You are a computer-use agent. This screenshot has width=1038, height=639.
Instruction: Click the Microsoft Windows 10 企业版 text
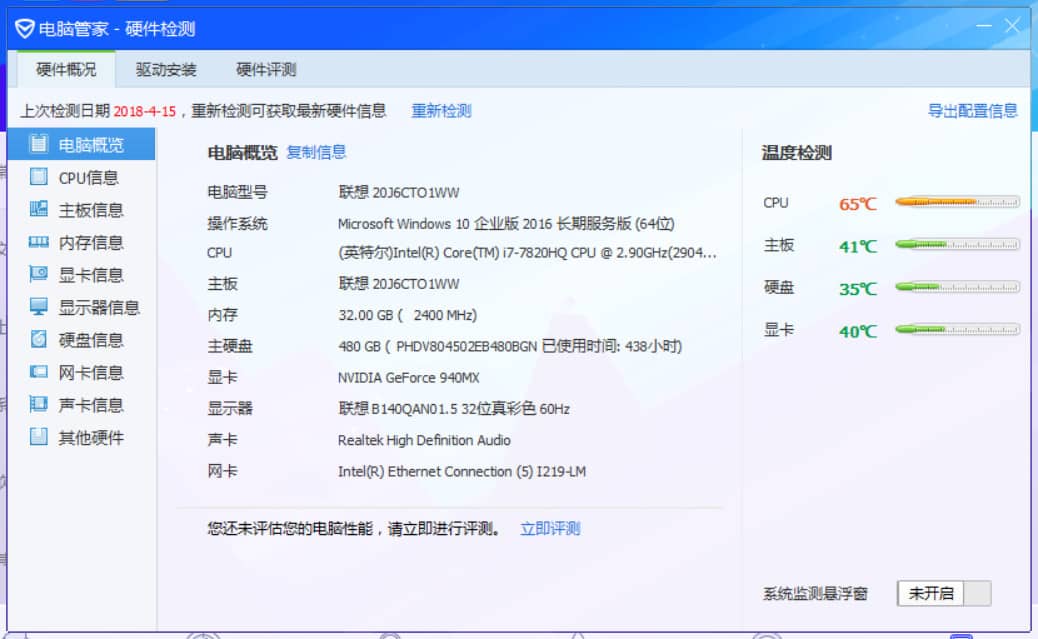click(506, 224)
